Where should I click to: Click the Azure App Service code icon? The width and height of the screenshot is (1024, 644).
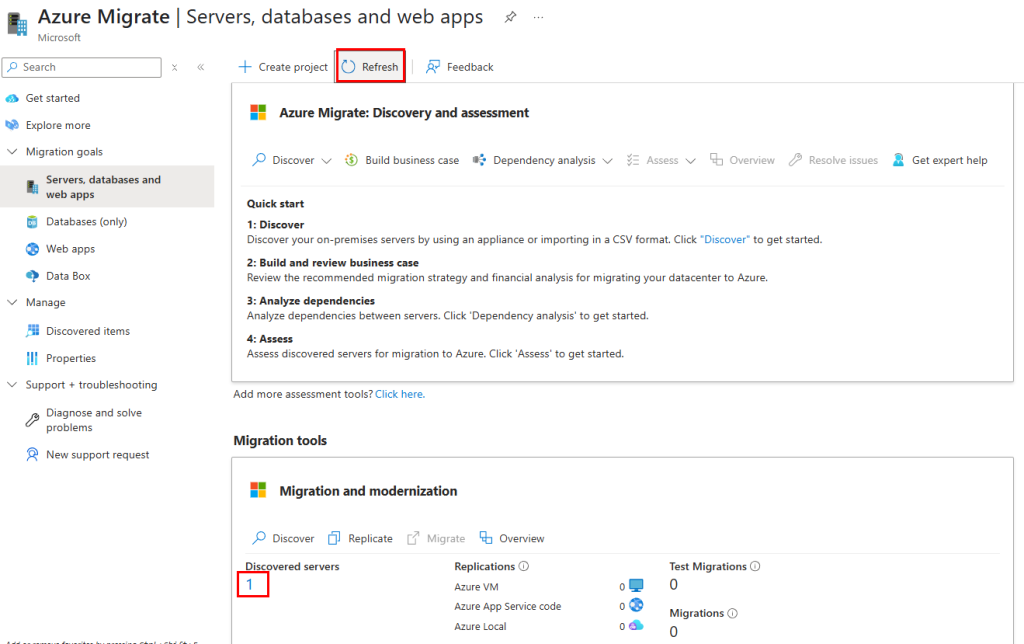[x=636, y=605]
